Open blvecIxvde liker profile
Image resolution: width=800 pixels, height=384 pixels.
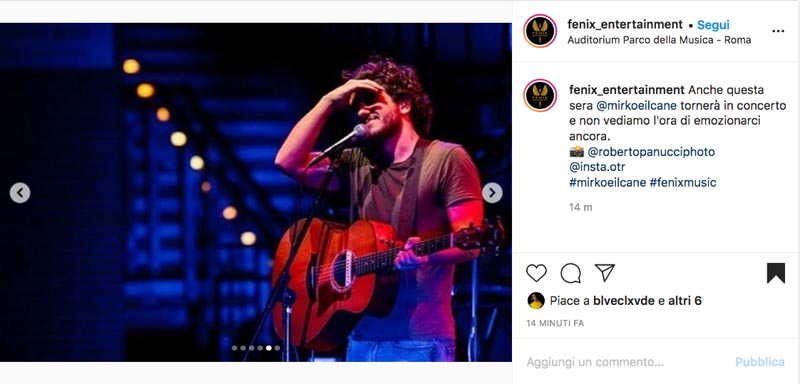pyautogui.click(x=623, y=301)
